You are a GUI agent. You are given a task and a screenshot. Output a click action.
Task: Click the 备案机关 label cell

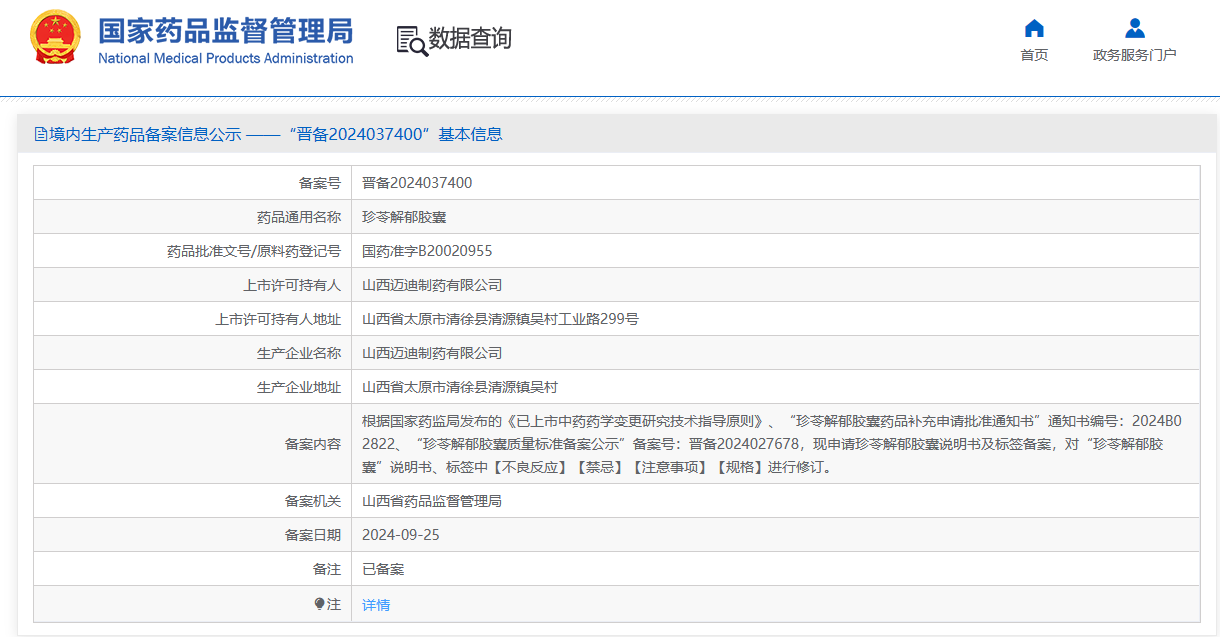[x=193, y=501]
